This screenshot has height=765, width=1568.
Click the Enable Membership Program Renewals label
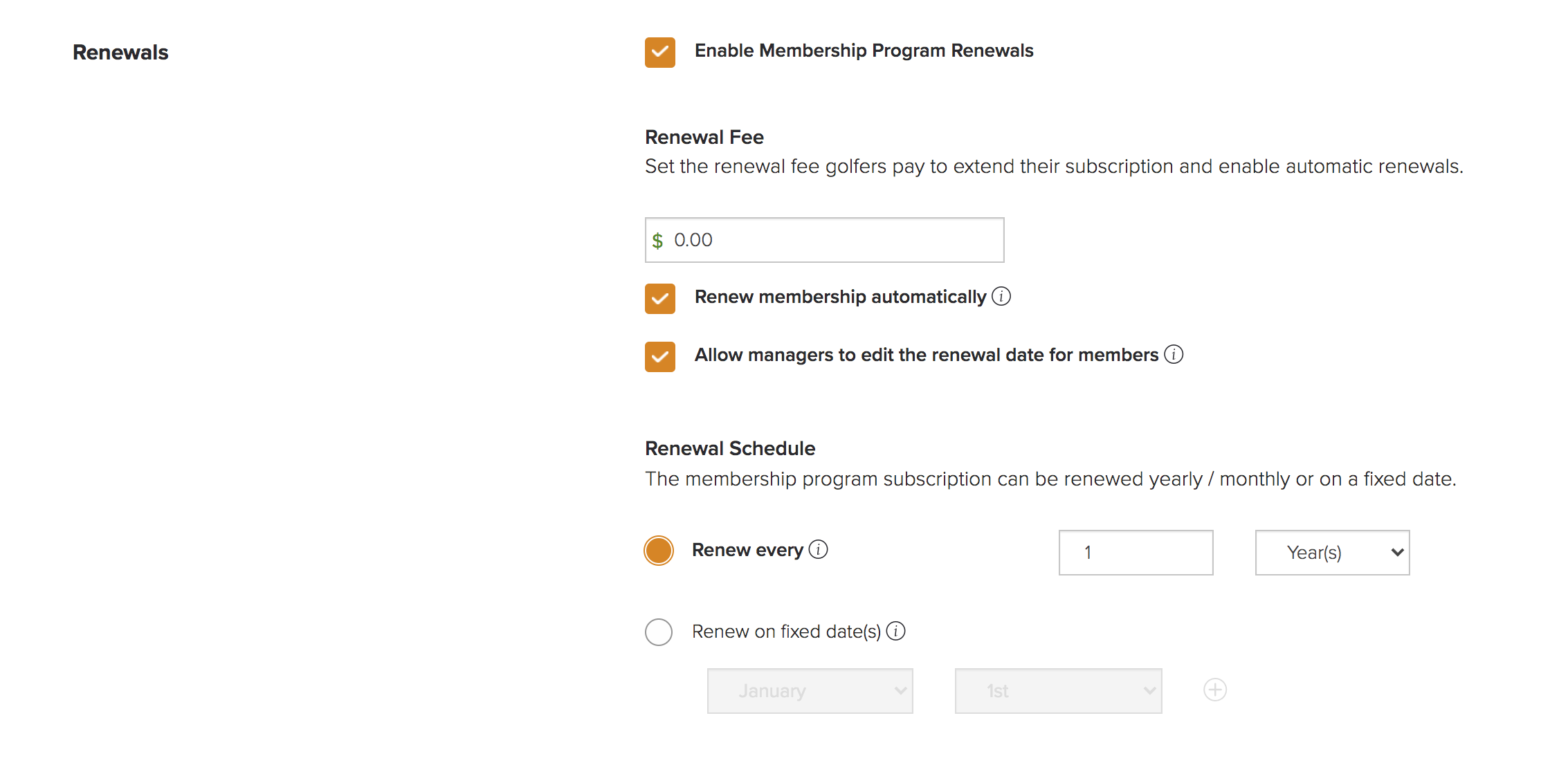864,50
